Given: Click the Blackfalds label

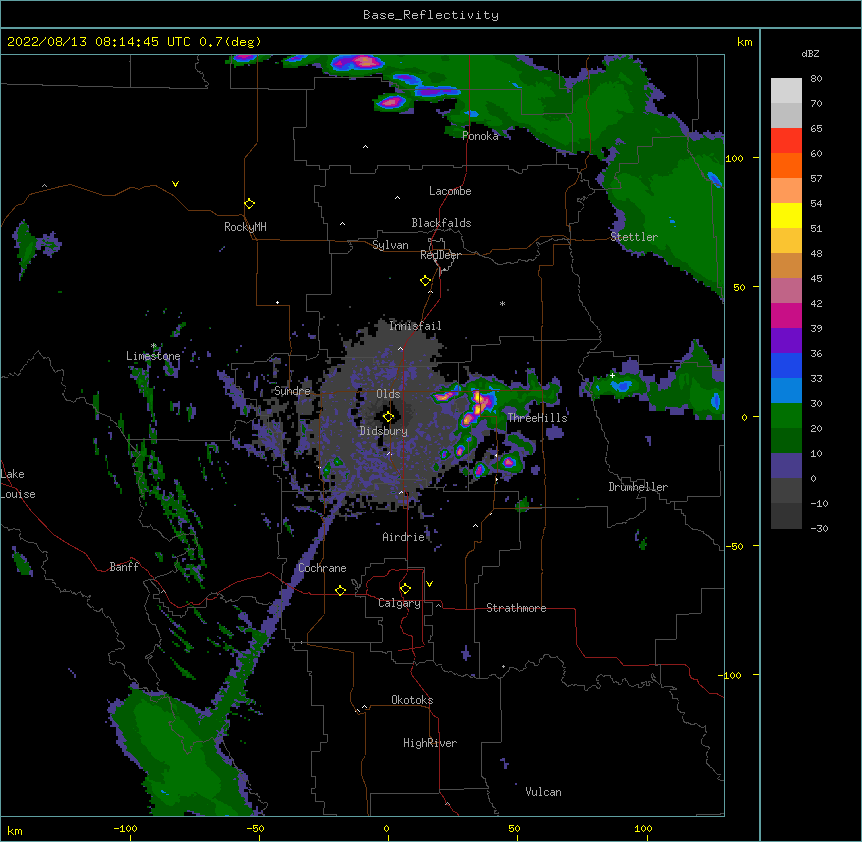Looking at the screenshot, I should coord(441,223).
